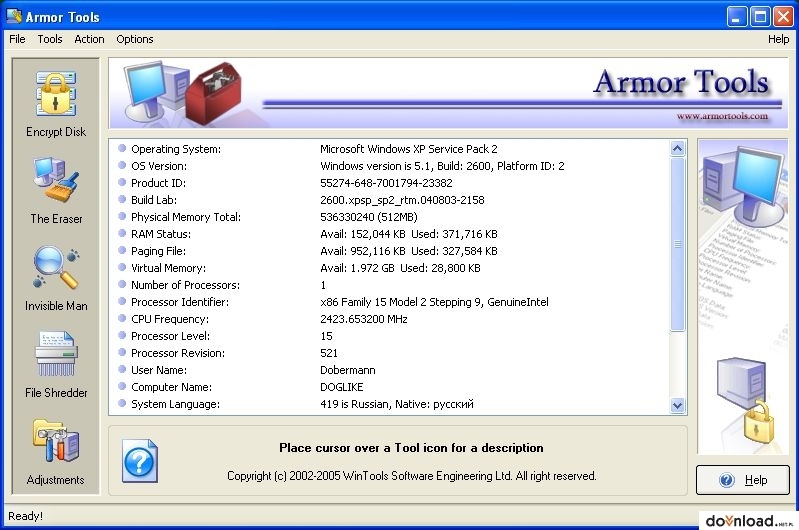Open the Action menu

89,39
